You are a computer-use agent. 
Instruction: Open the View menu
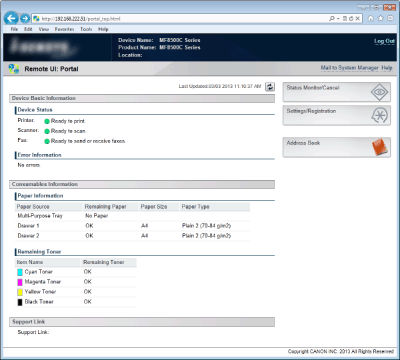click(x=44, y=29)
